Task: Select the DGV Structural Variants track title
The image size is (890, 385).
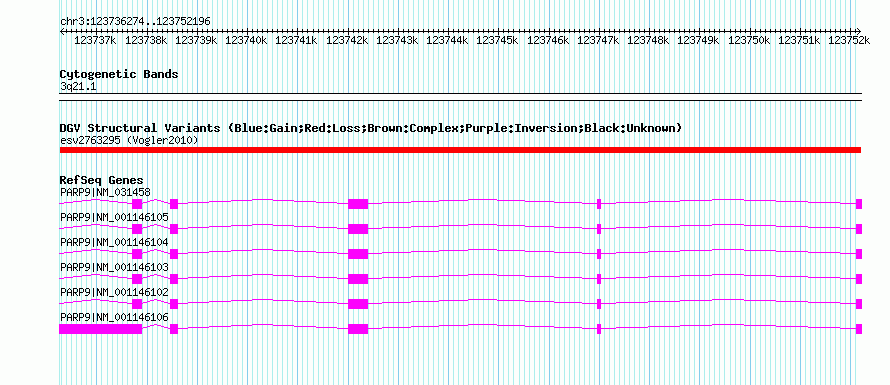Action: pos(371,128)
